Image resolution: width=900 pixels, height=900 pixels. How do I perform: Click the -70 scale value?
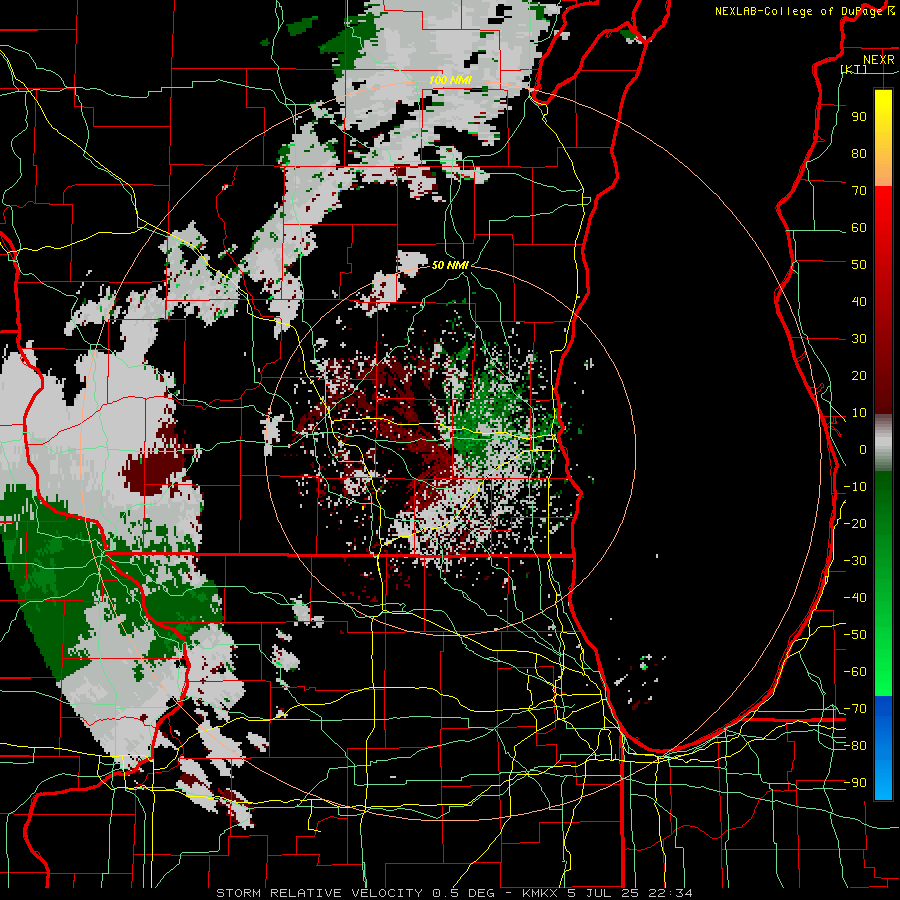pos(855,709)
